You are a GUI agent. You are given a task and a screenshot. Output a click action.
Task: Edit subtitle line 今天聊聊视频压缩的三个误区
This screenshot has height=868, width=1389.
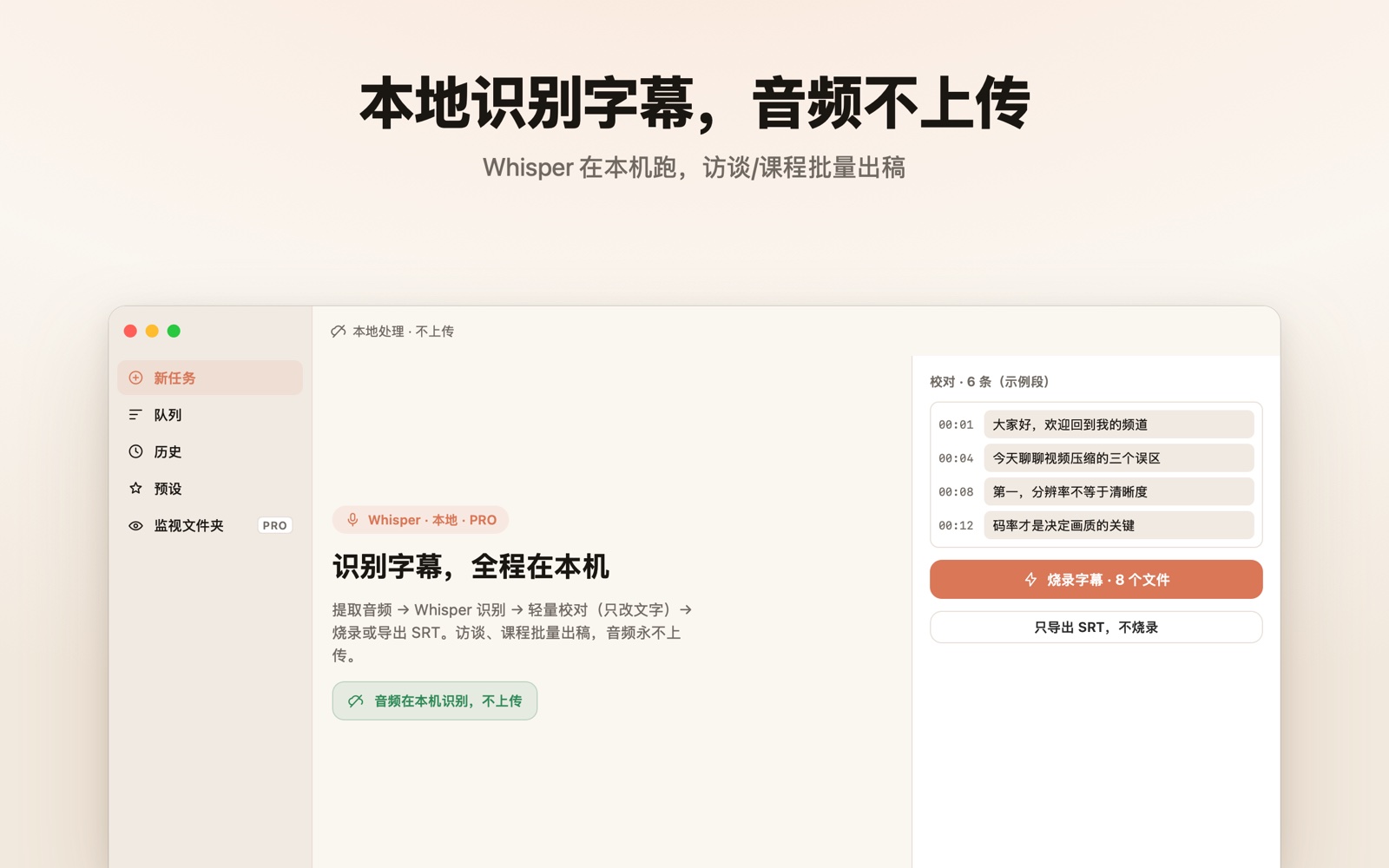point(1118,457)
